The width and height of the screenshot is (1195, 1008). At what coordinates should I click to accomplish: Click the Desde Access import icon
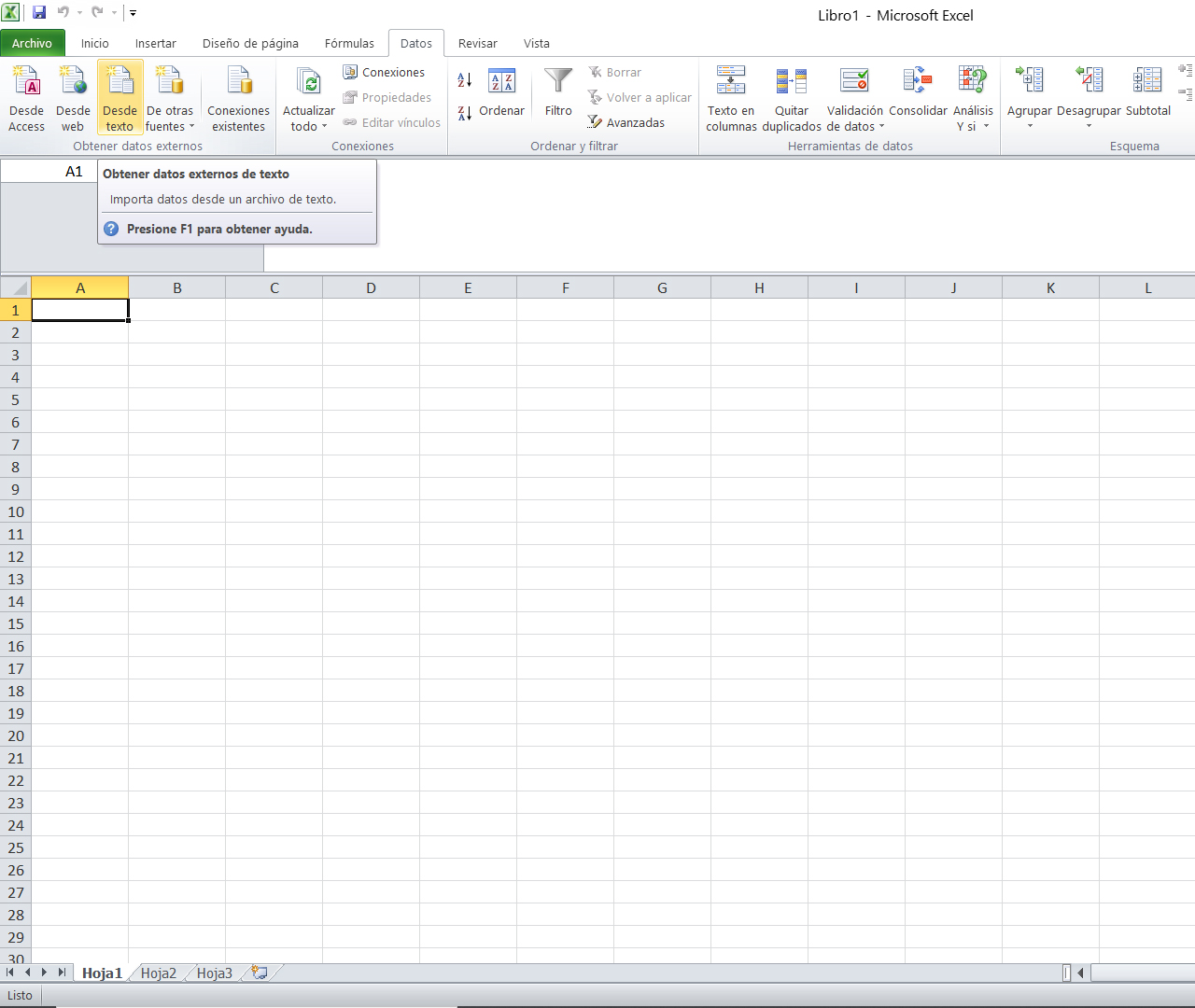click(x=26, y=82)
